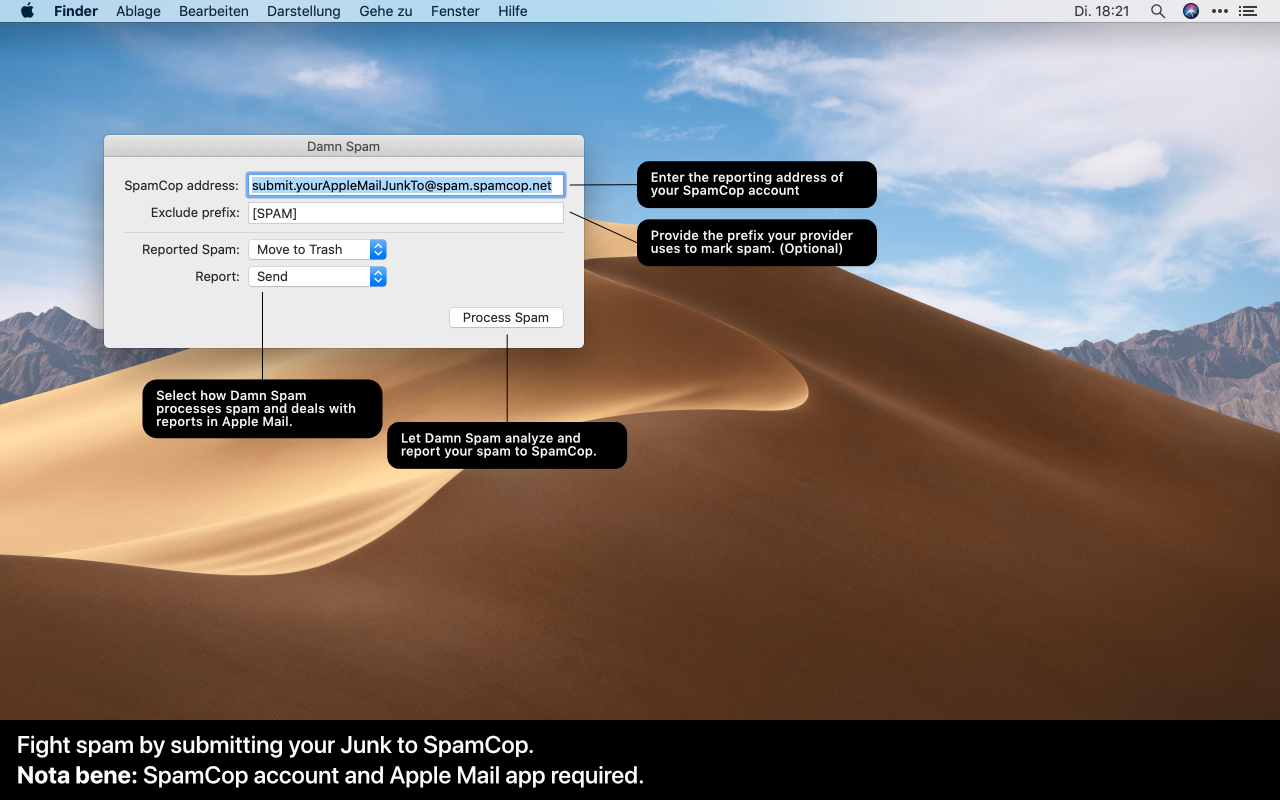Image resolution: width=1280 pixels, height=800 pixels.
Task: Open the Fenster menu
Action: point(455,11)
